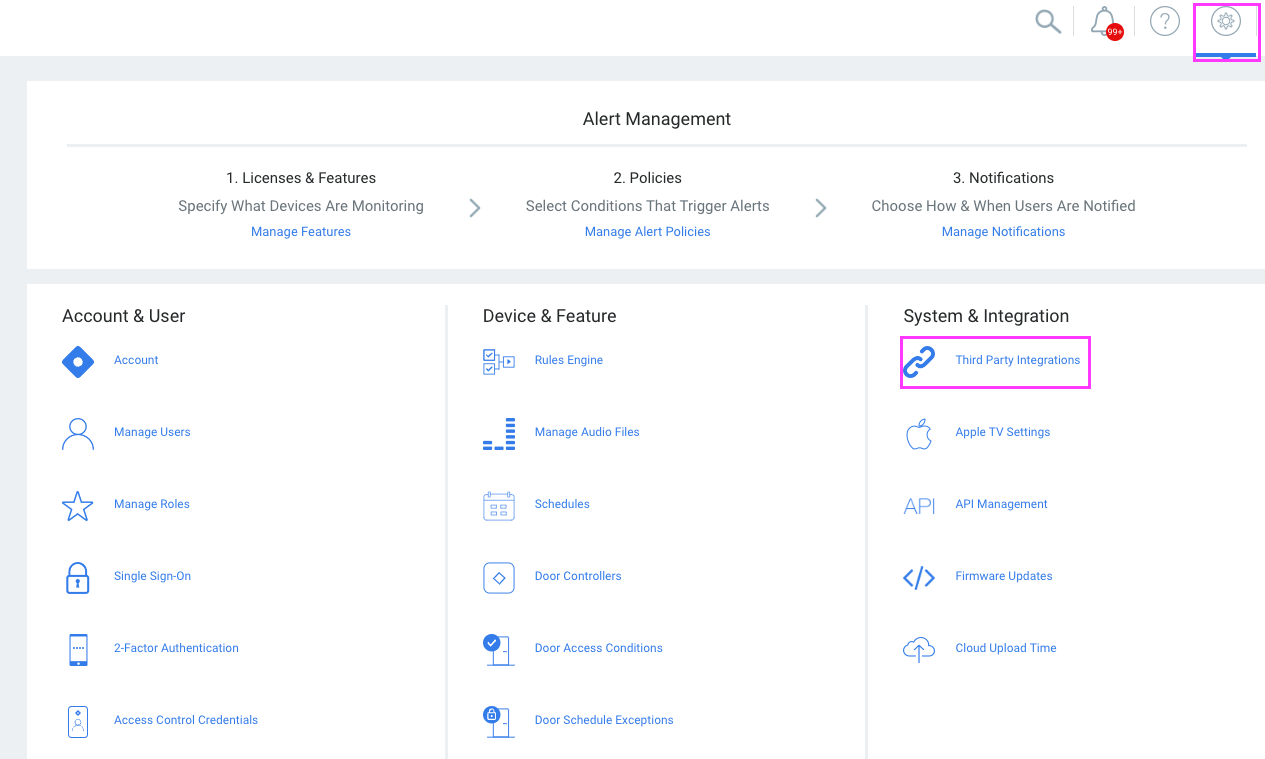Click the 99+ notification badge
The width and height of the screenshot is (1265, 759).
click(1113, 29)
